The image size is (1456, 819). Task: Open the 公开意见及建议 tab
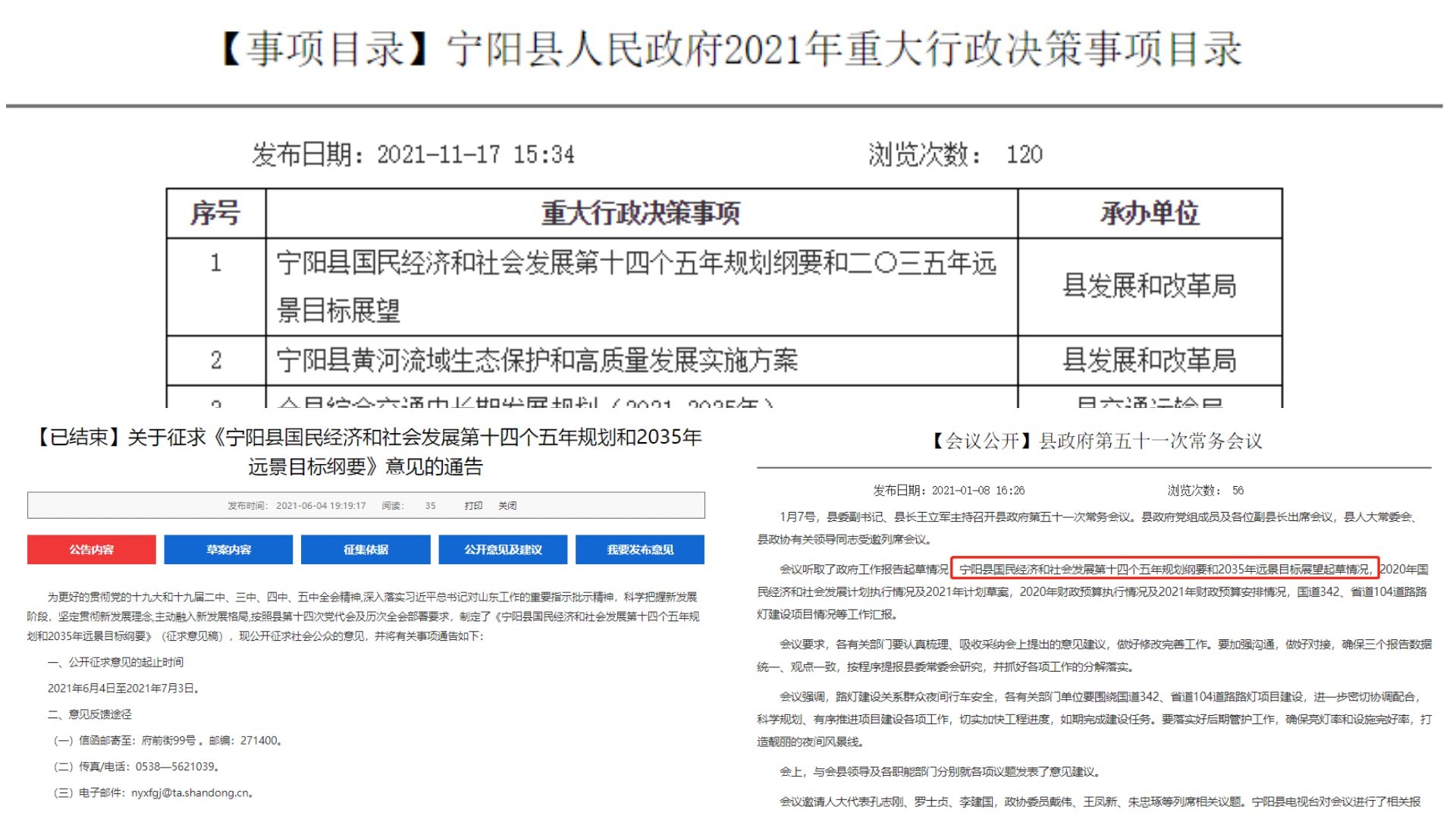tap(503, 550)
